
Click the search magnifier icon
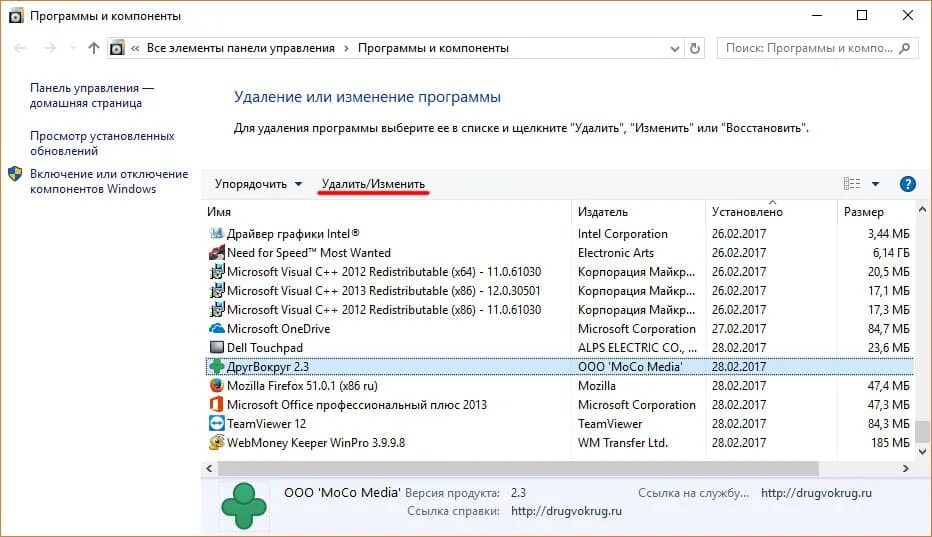pos(904,48)
